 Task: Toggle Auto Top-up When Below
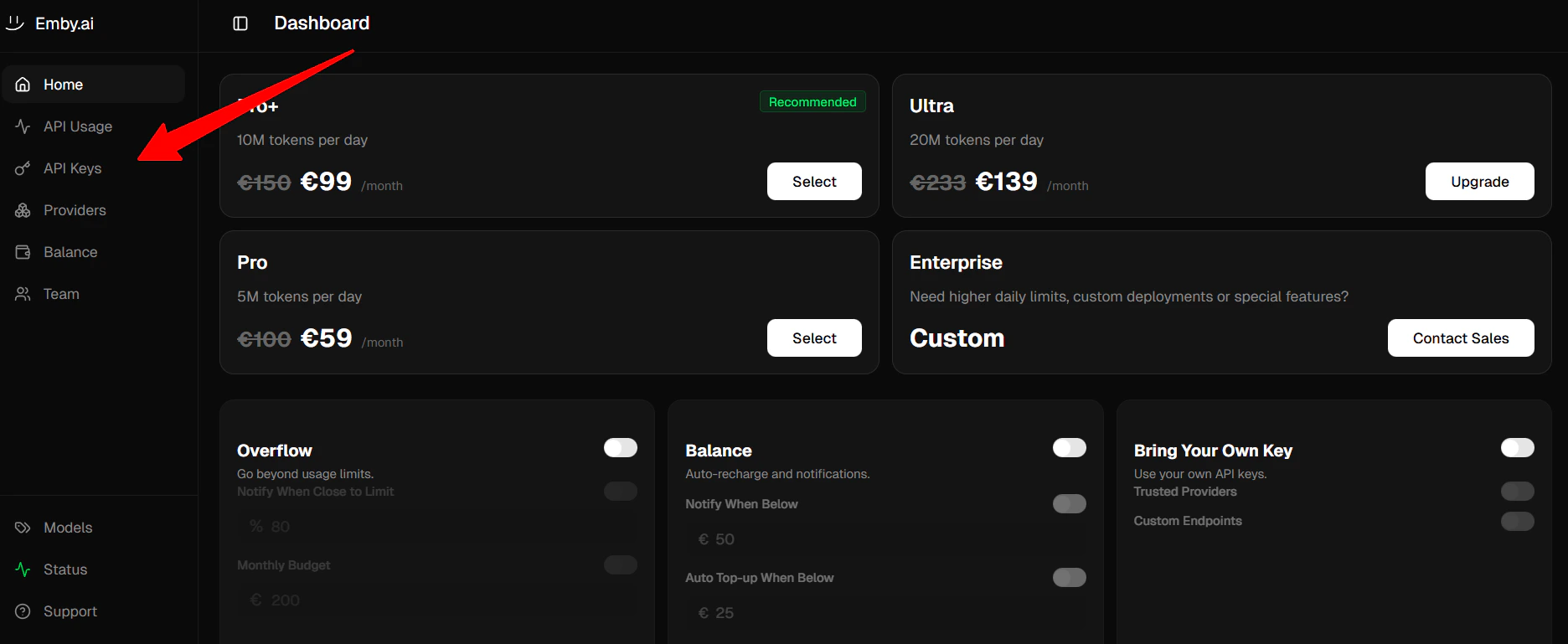(1069, 577)
